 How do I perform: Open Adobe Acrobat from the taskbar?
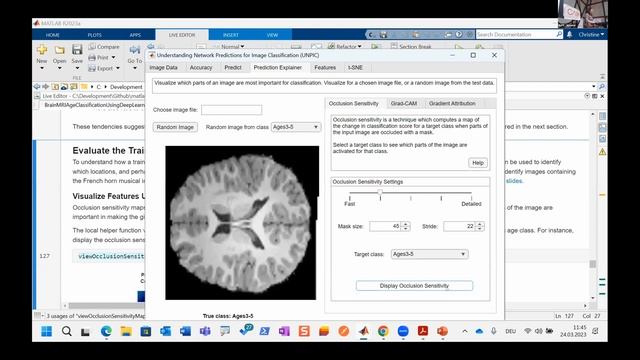point(423,331)
